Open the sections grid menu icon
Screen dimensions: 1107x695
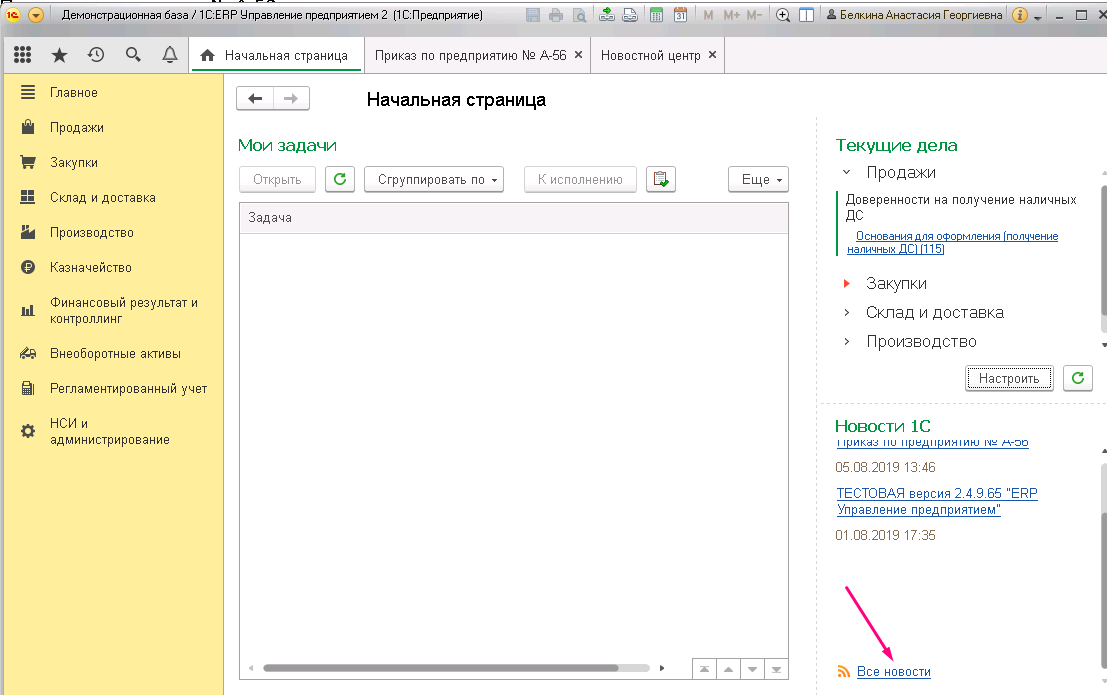coord(23,54)
